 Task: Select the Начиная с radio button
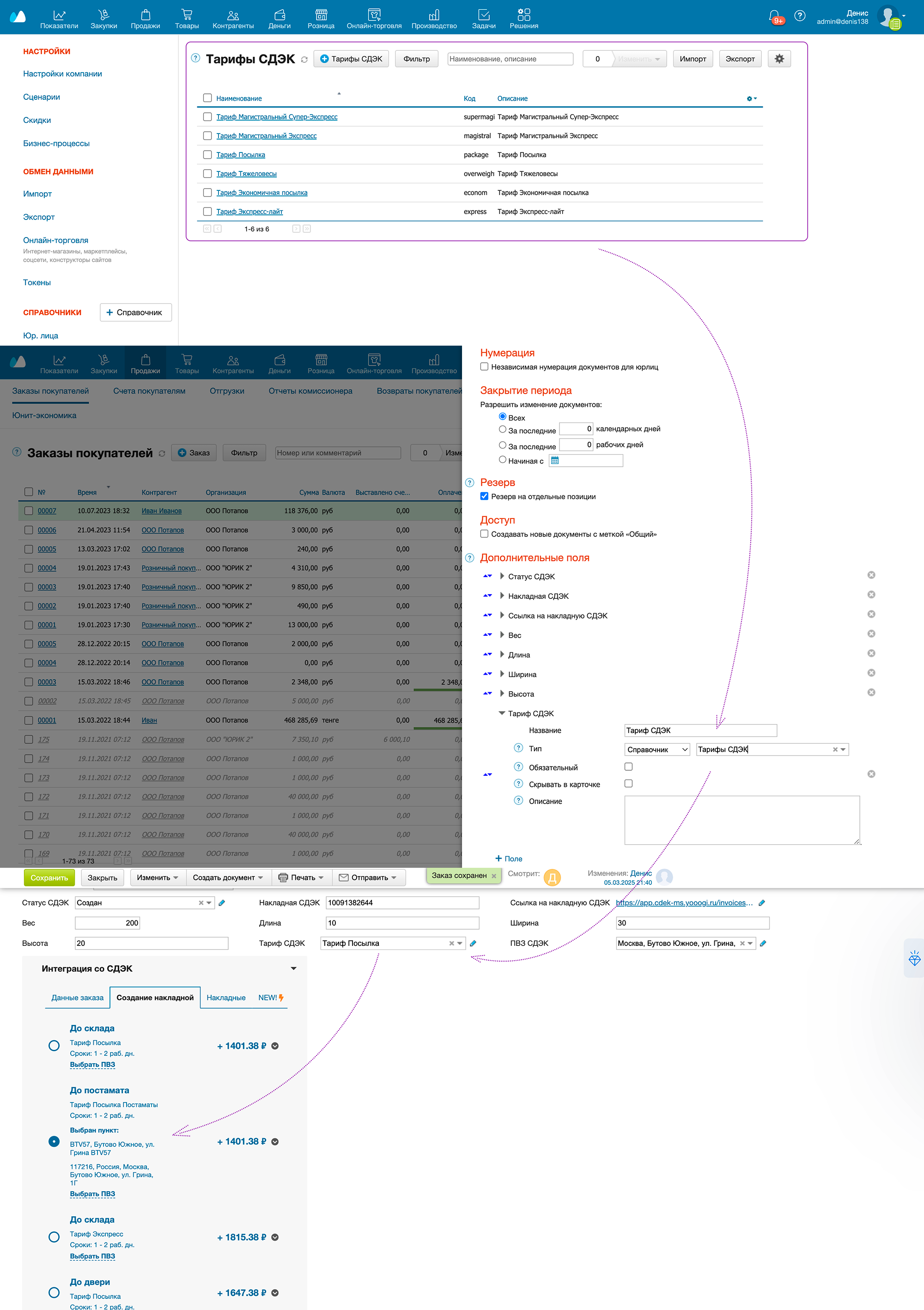coord(503,460)
